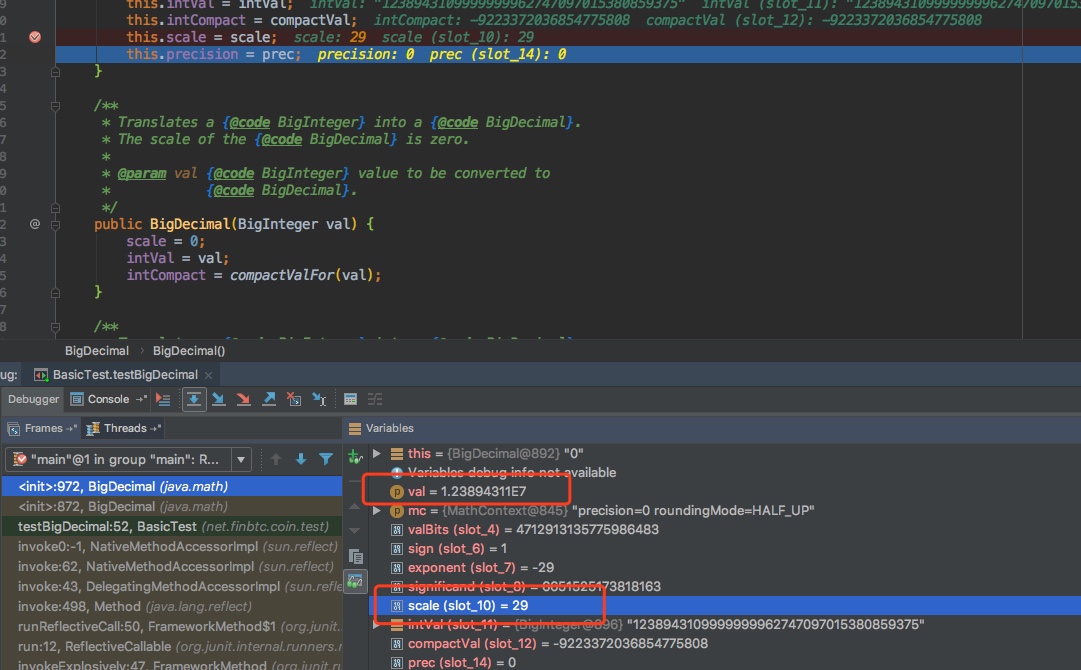
Task: Click the restore arrow beside the Threads tab
Action: pyautogui.click(x=155, y=428)
